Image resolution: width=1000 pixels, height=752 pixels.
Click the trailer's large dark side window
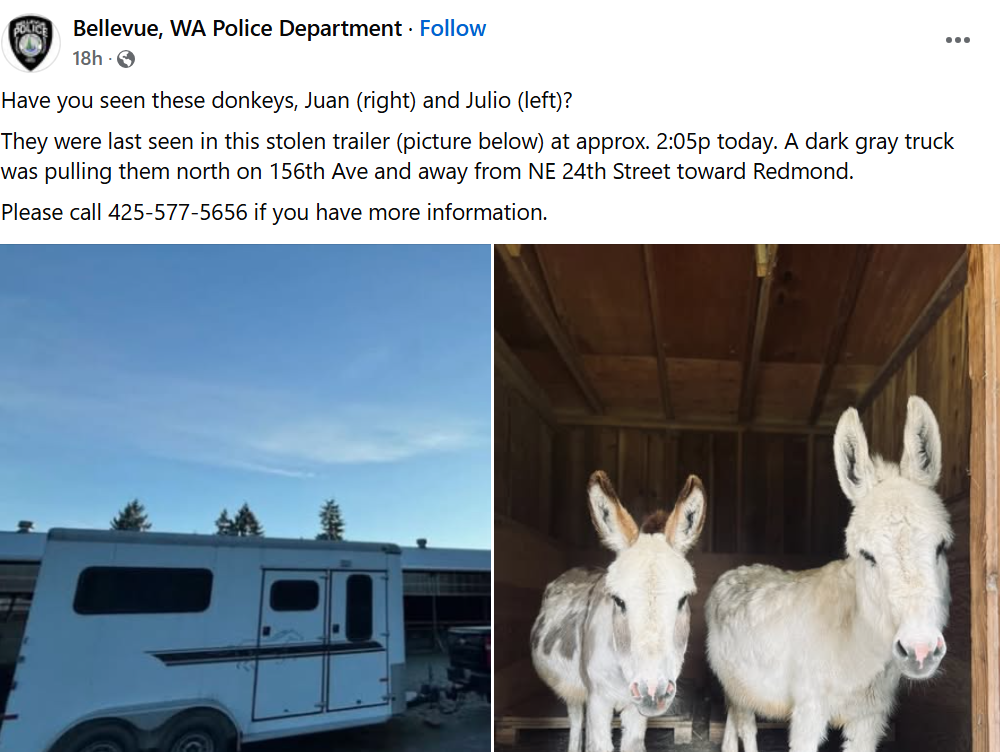point(143,590)
